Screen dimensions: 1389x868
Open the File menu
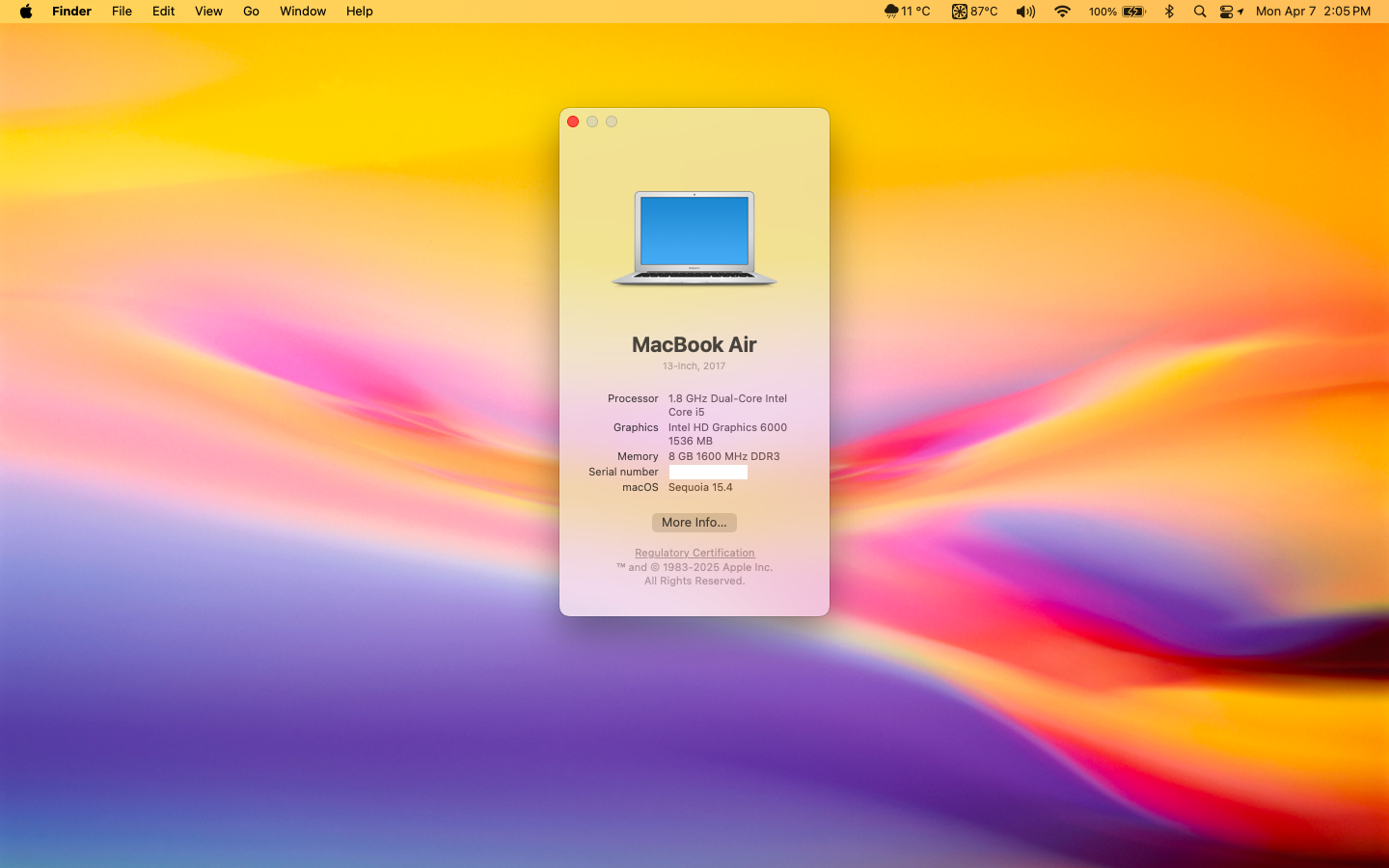[x=122, y=12]
